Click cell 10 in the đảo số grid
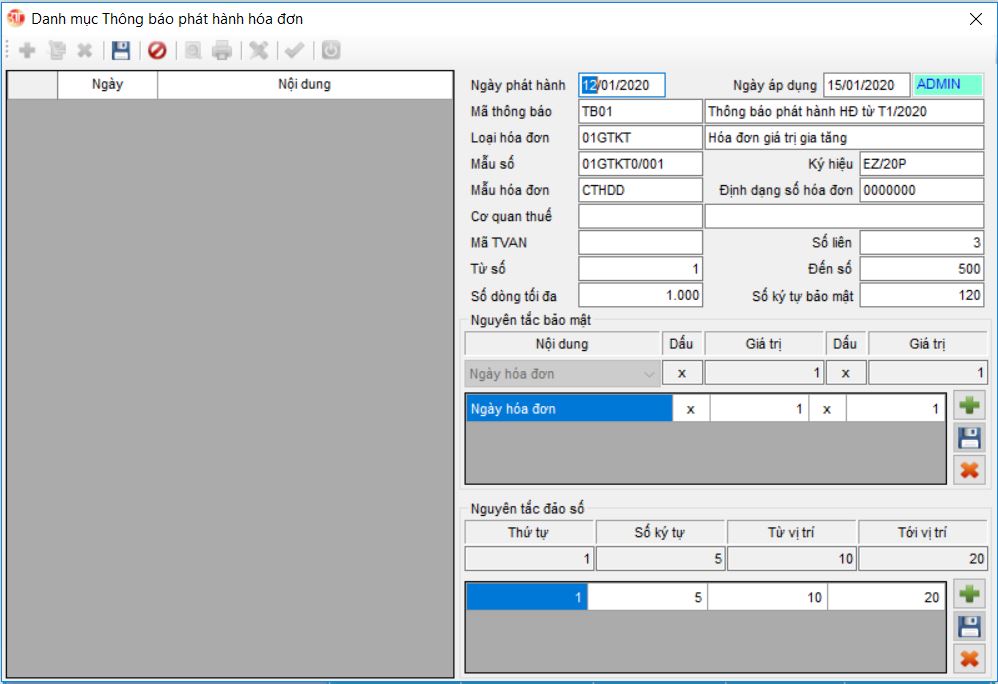The width and height of the screenshot is (998, 684). pos(768,597)
